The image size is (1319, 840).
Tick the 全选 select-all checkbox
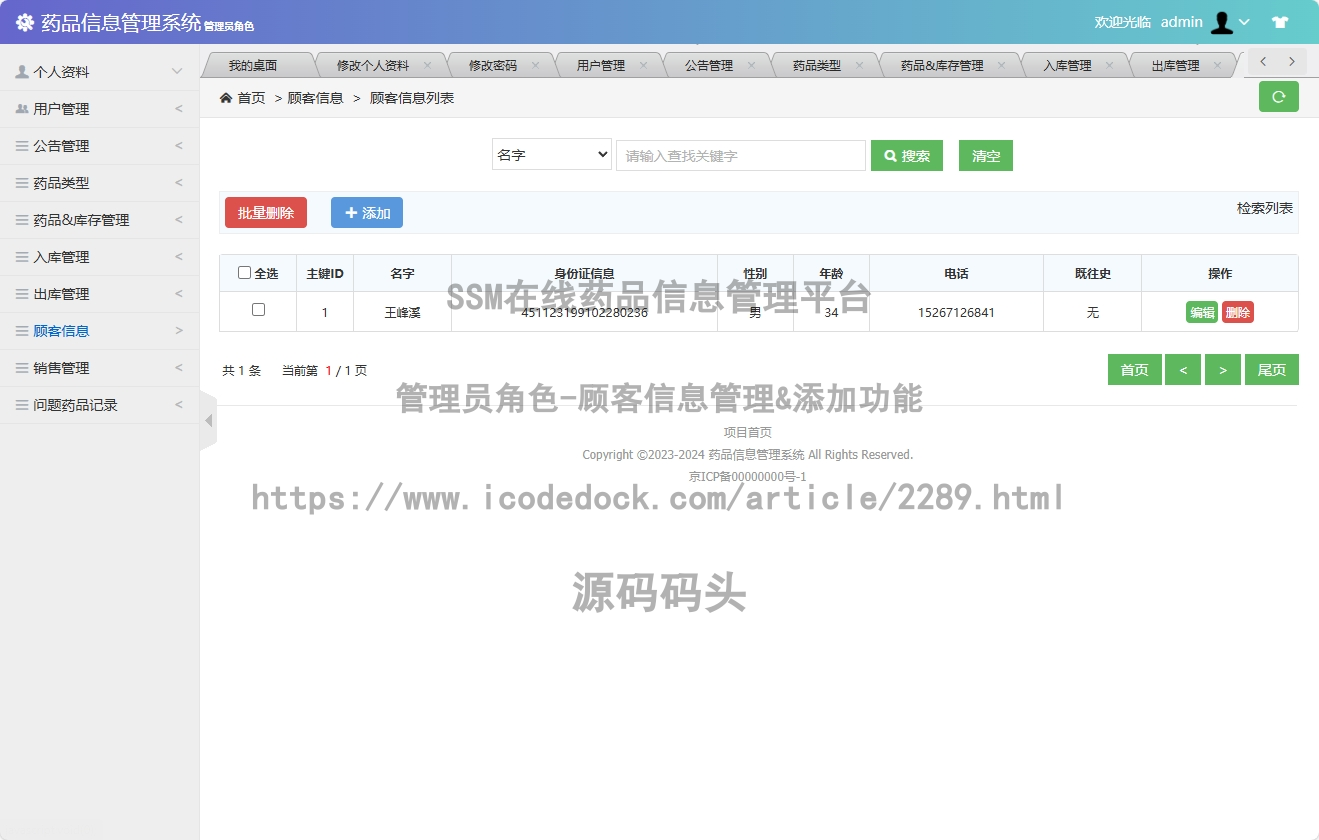point(244,273)
